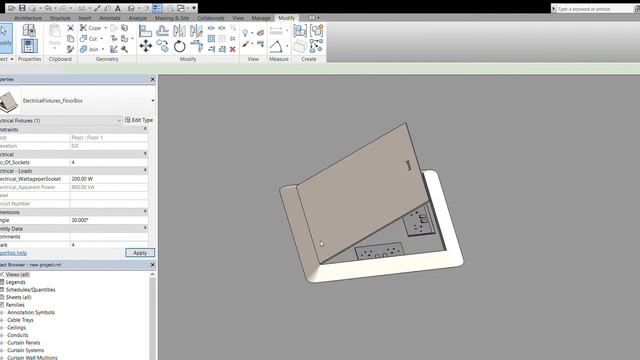The image size is (640, 360).
Task: Click the Cut to Clipboard scissors icon
Action: coord(71,28)
